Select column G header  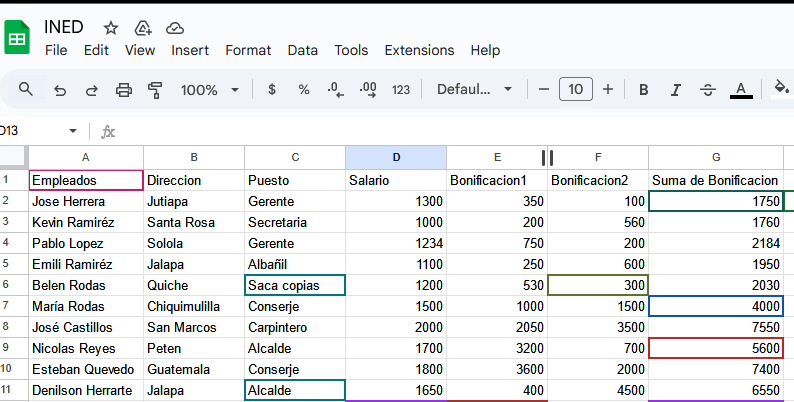pos(716,157)
